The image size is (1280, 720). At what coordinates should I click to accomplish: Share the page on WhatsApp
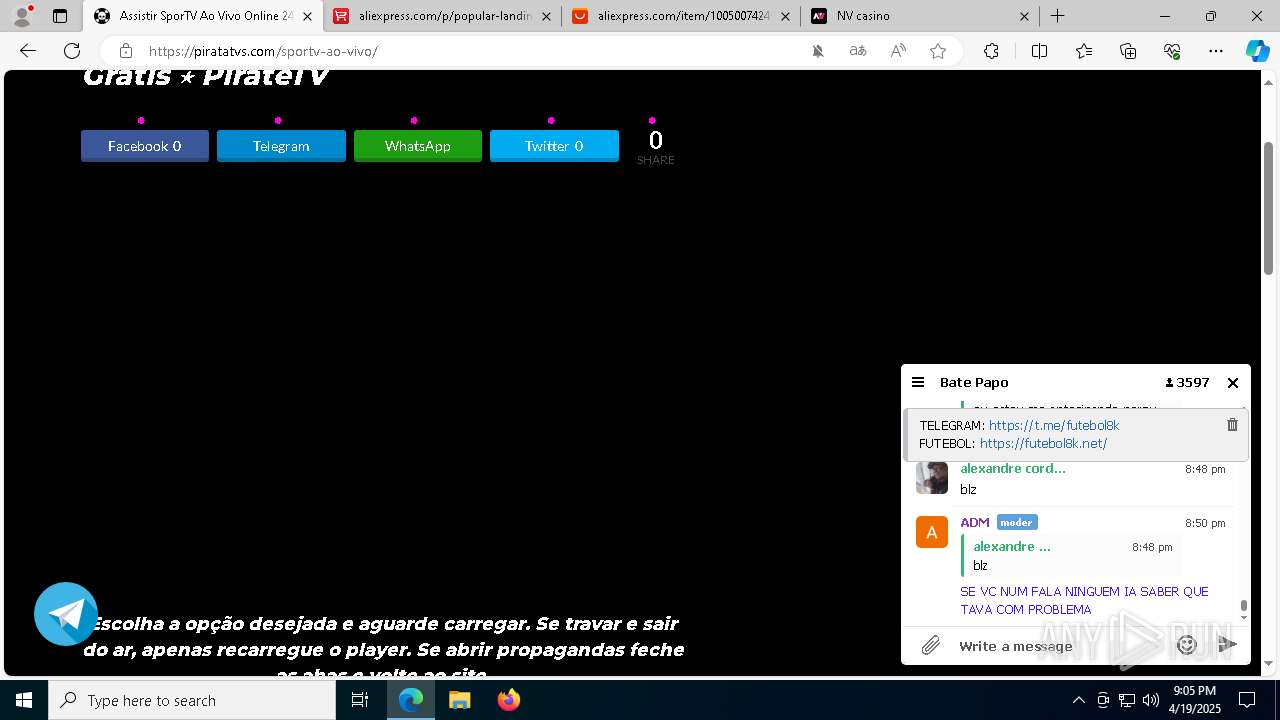[418, 146]
